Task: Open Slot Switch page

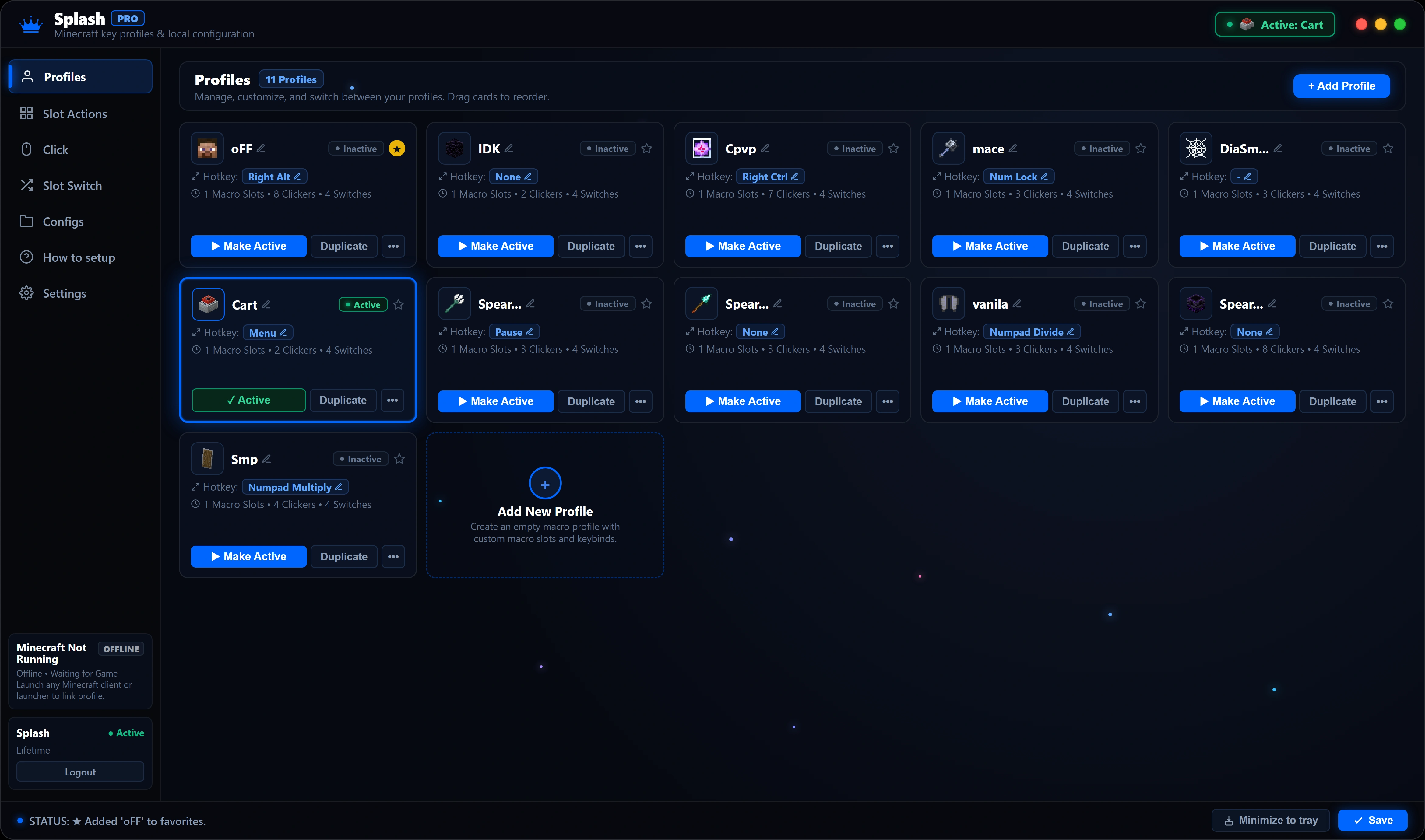Action: coord(80,186)
